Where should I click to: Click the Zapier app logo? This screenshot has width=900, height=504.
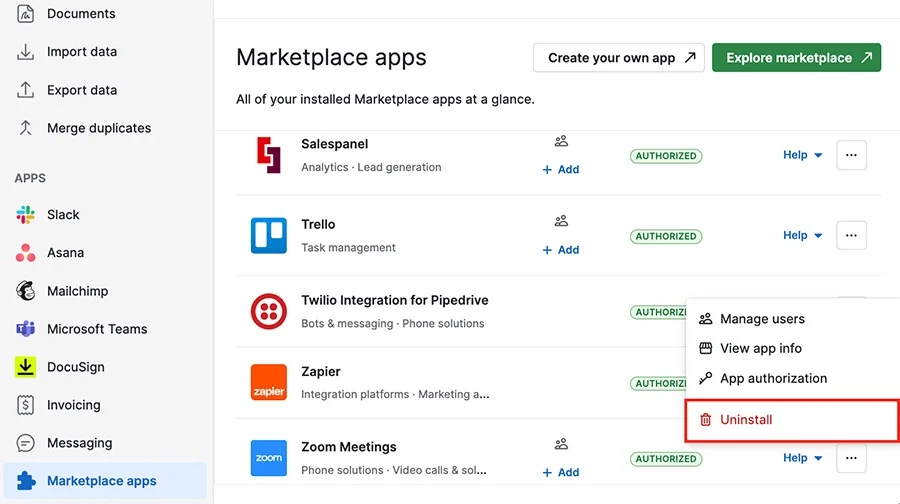(269, 382)
